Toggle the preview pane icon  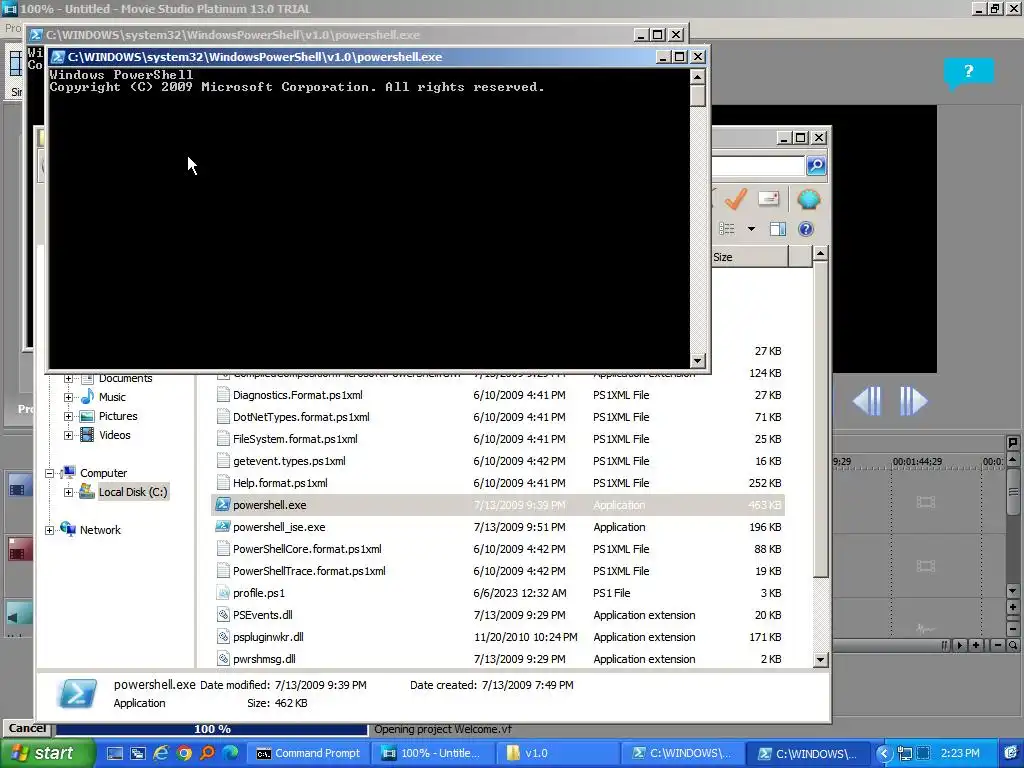[x=778, y=229]
